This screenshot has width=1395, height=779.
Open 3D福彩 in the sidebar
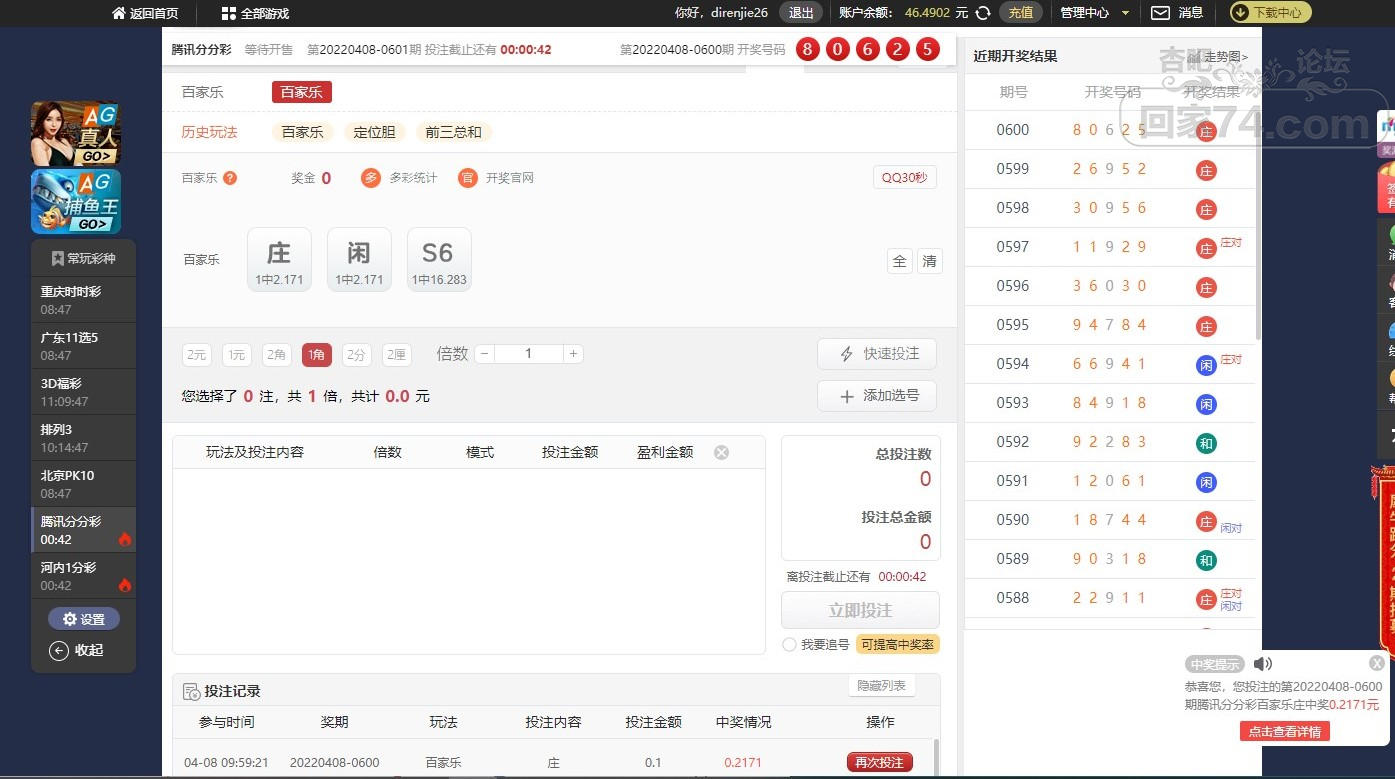tap(83, 392)
